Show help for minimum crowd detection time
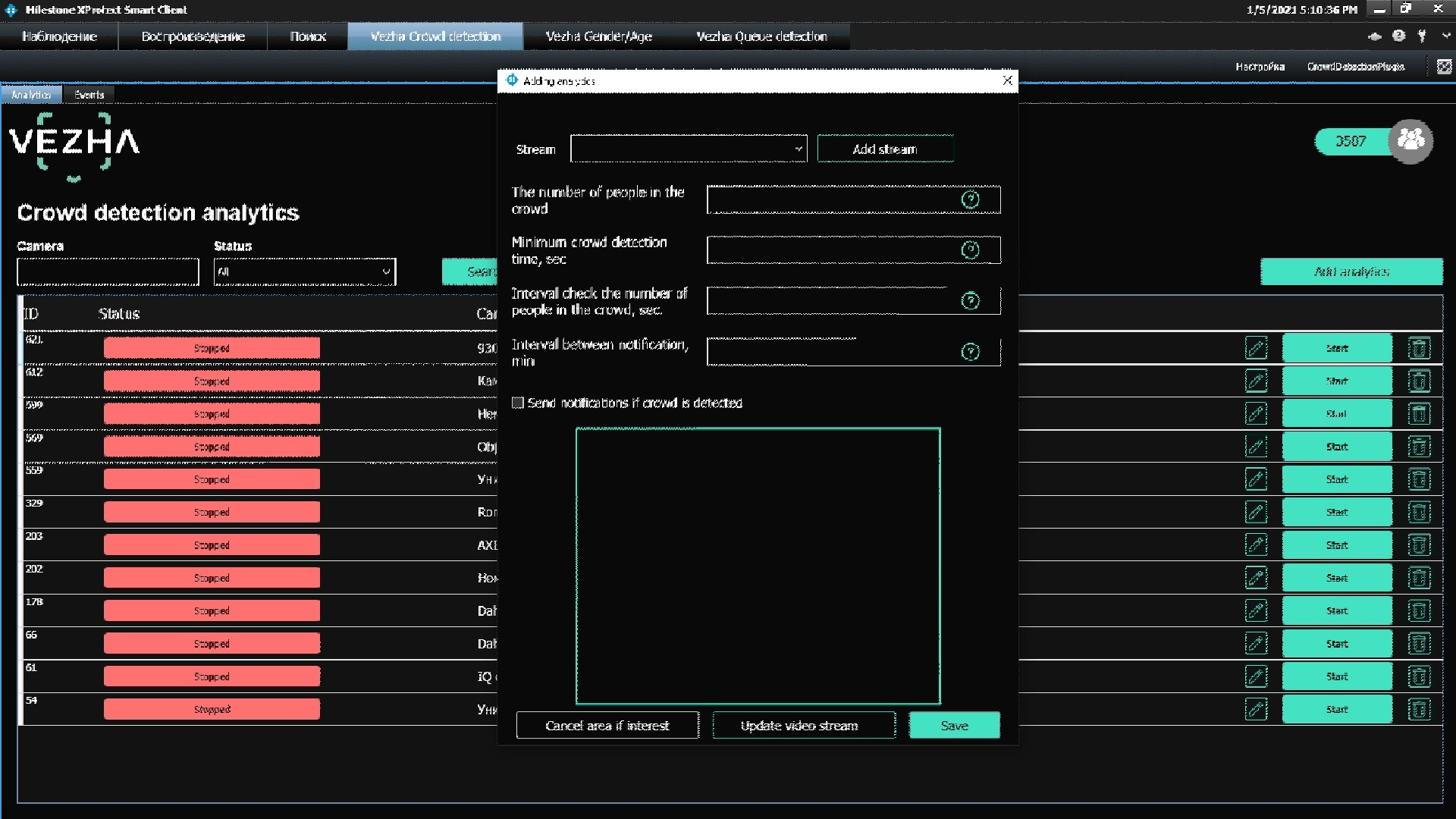The image size is (1456, 819). (970, 250)
